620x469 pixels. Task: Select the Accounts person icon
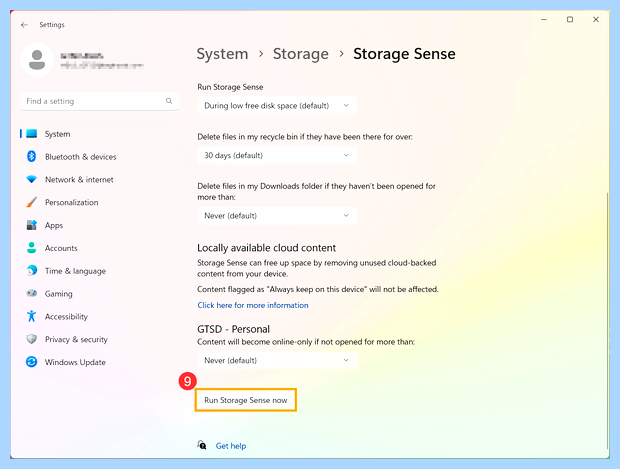(32, 248)
